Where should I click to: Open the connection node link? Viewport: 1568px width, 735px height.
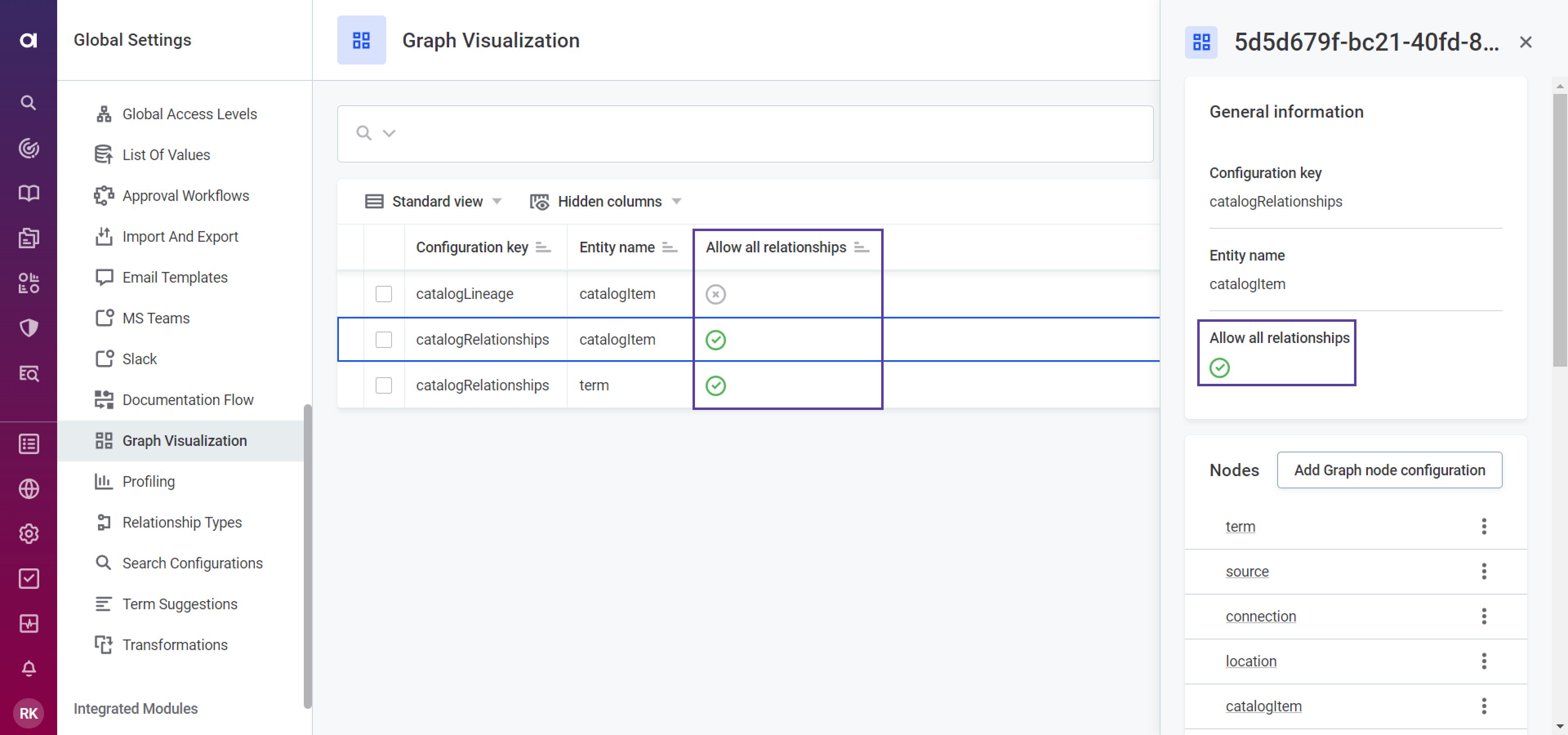point(1260,616)
